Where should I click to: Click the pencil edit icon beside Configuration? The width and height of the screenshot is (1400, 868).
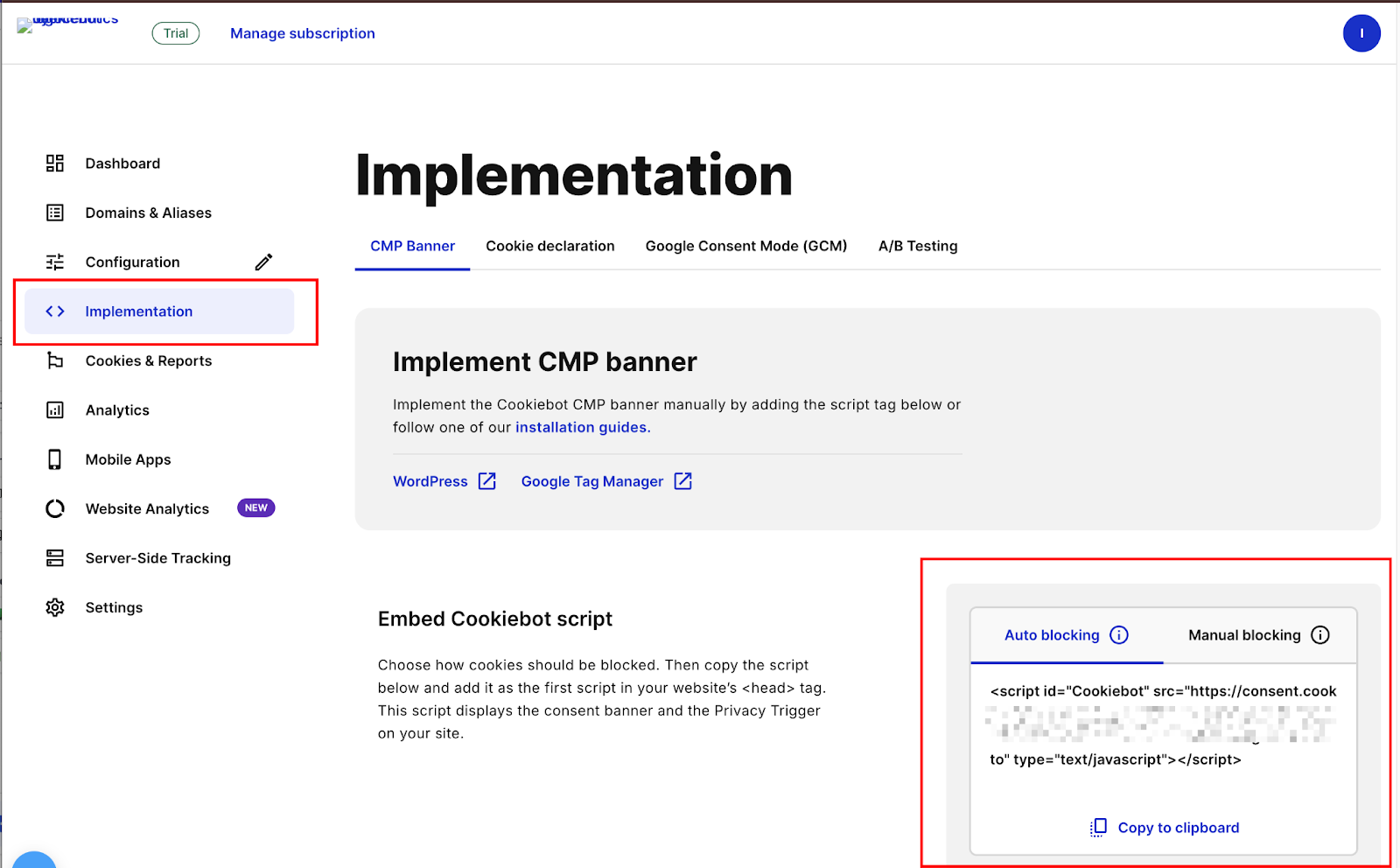click(x=263, y=262)
